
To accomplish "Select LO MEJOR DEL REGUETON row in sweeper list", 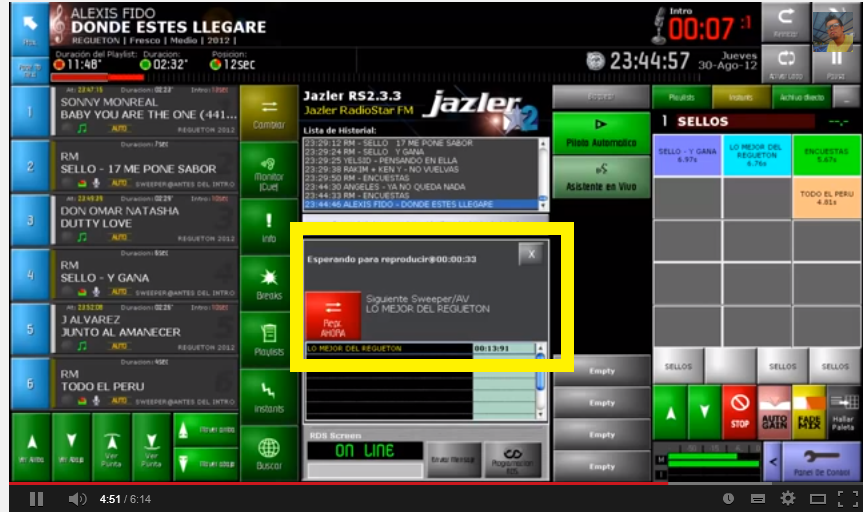I will [x=420, y=348].
